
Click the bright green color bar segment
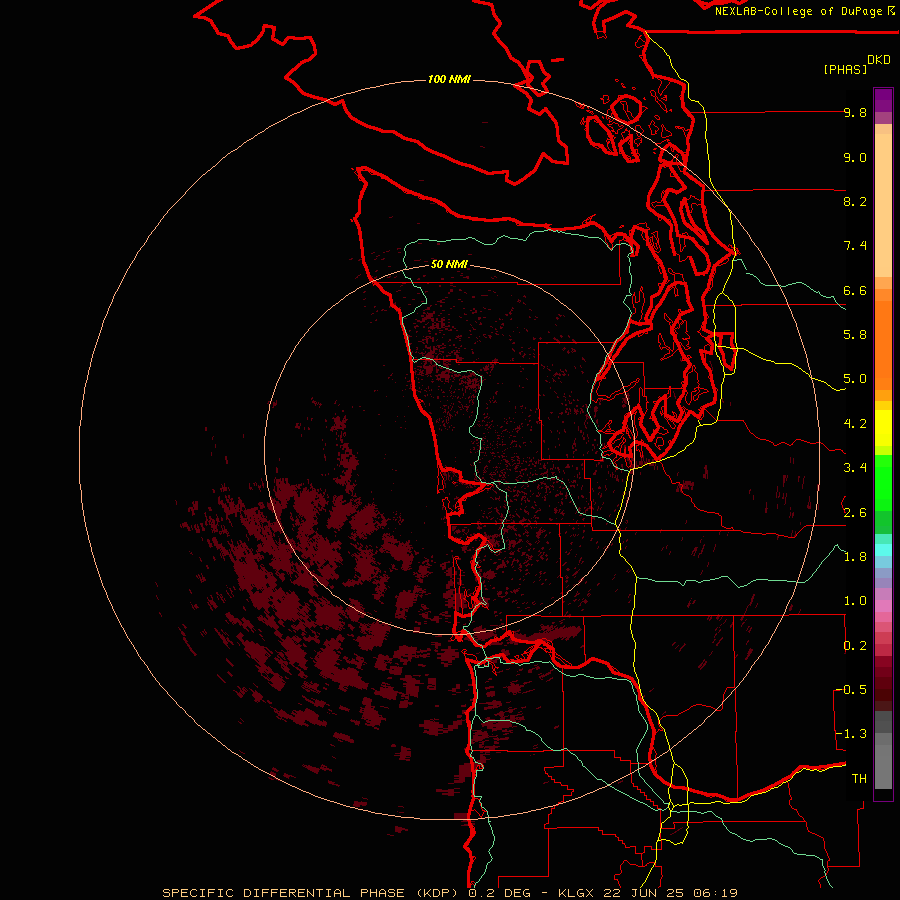click(x=883, y=483)
